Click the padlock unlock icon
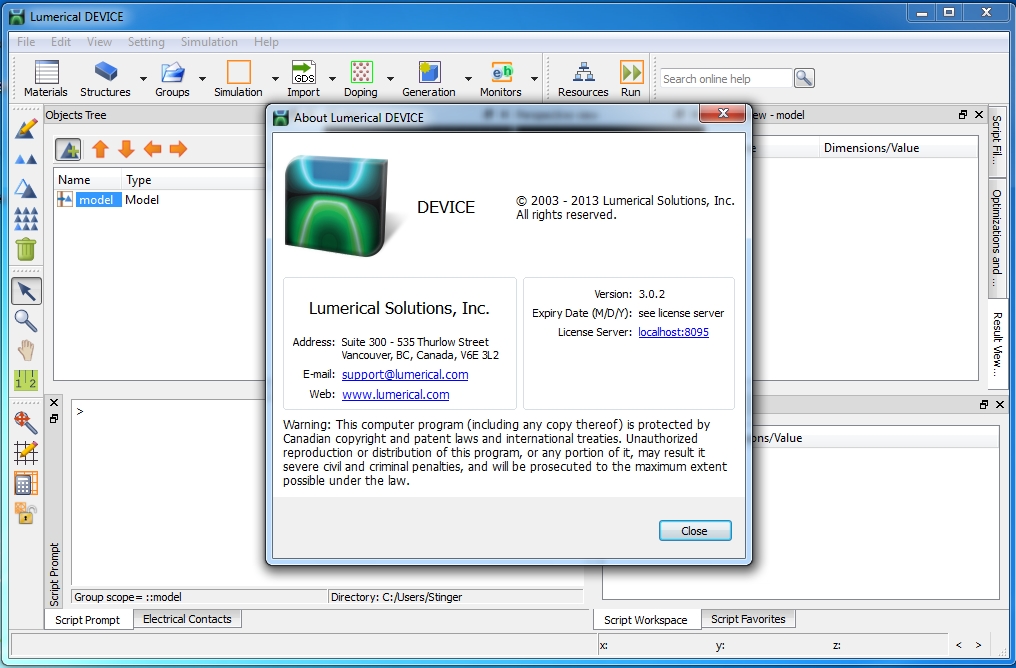The height and width of the screenshot is (668, 1016). click(26, 513)
